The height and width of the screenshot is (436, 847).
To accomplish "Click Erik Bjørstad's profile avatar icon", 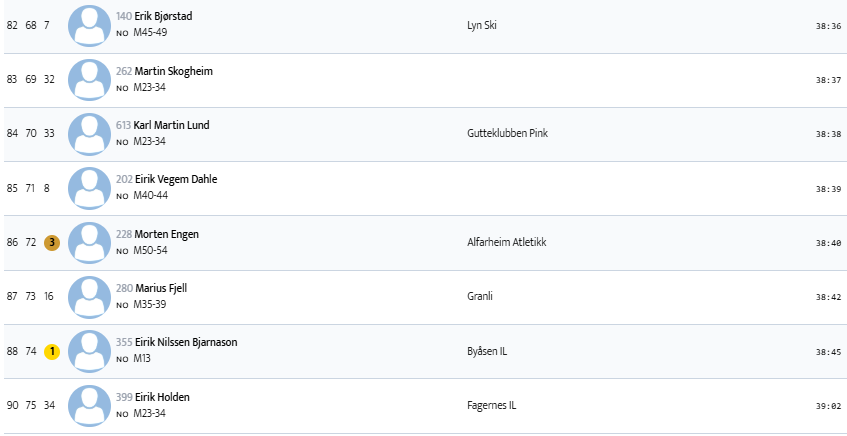I will (x=89, y=26).
